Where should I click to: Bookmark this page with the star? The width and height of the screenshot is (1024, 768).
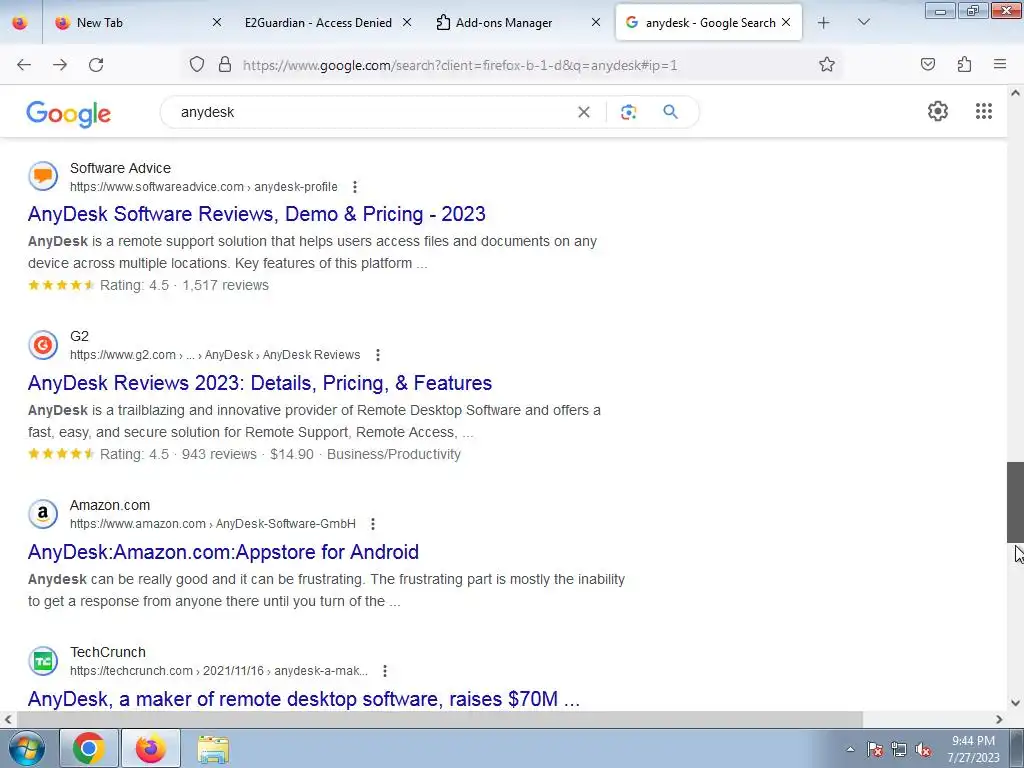click(x=827, y=64)
